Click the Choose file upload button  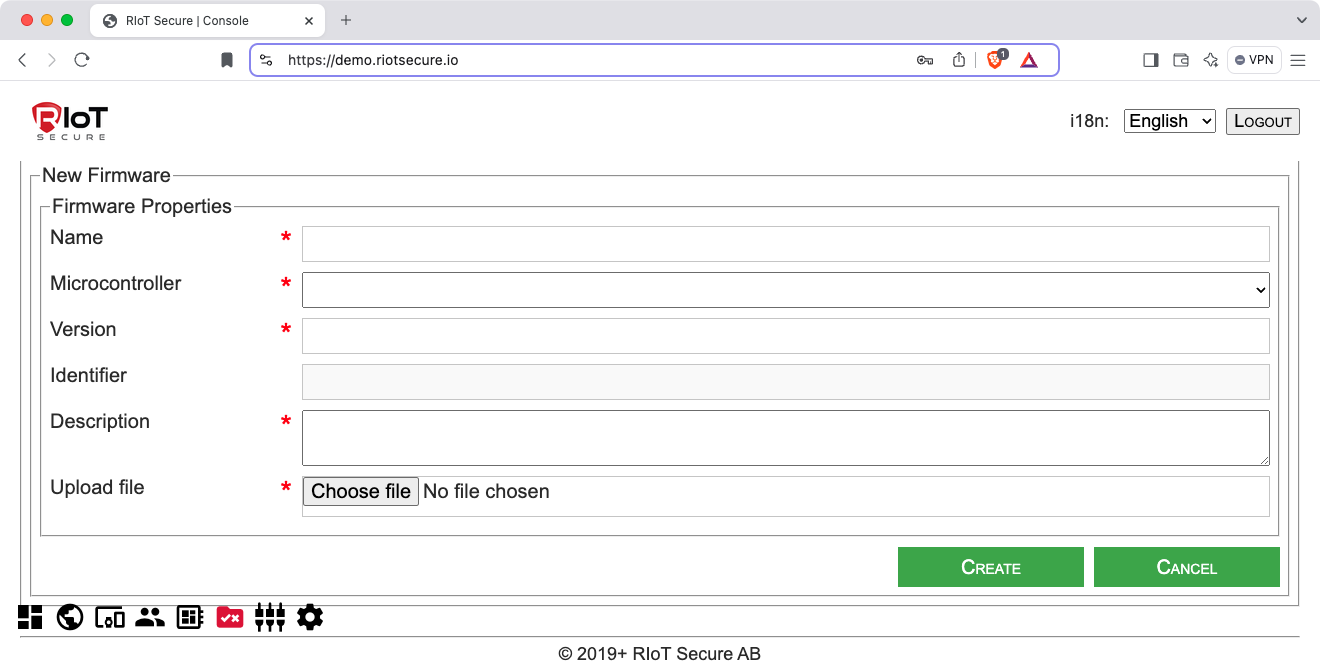click(x=361, y=491)
